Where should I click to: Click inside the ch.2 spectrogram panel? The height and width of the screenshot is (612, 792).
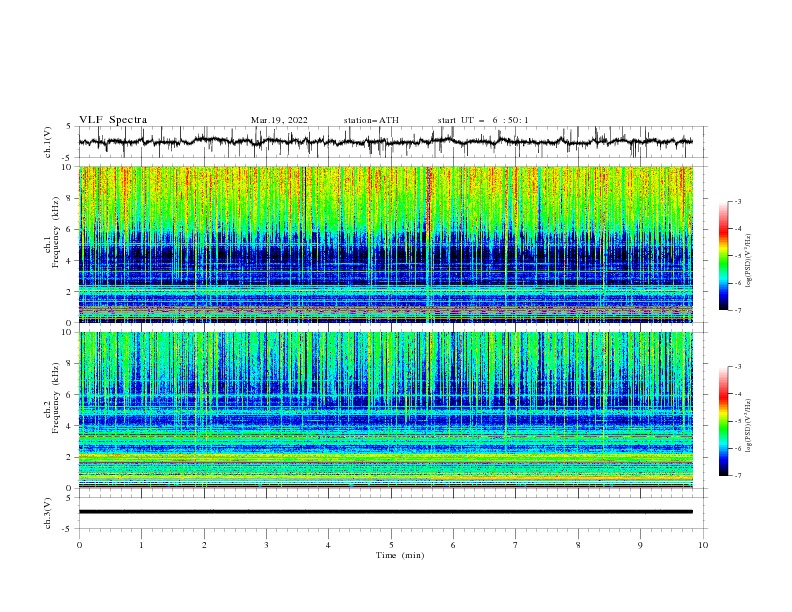(385, 410)
